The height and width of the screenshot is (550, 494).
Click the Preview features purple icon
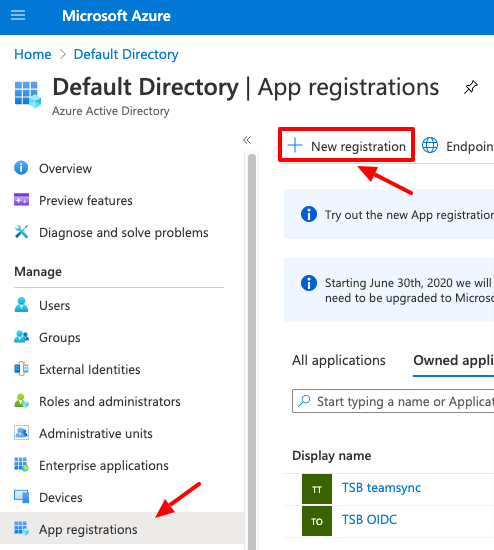21,200
